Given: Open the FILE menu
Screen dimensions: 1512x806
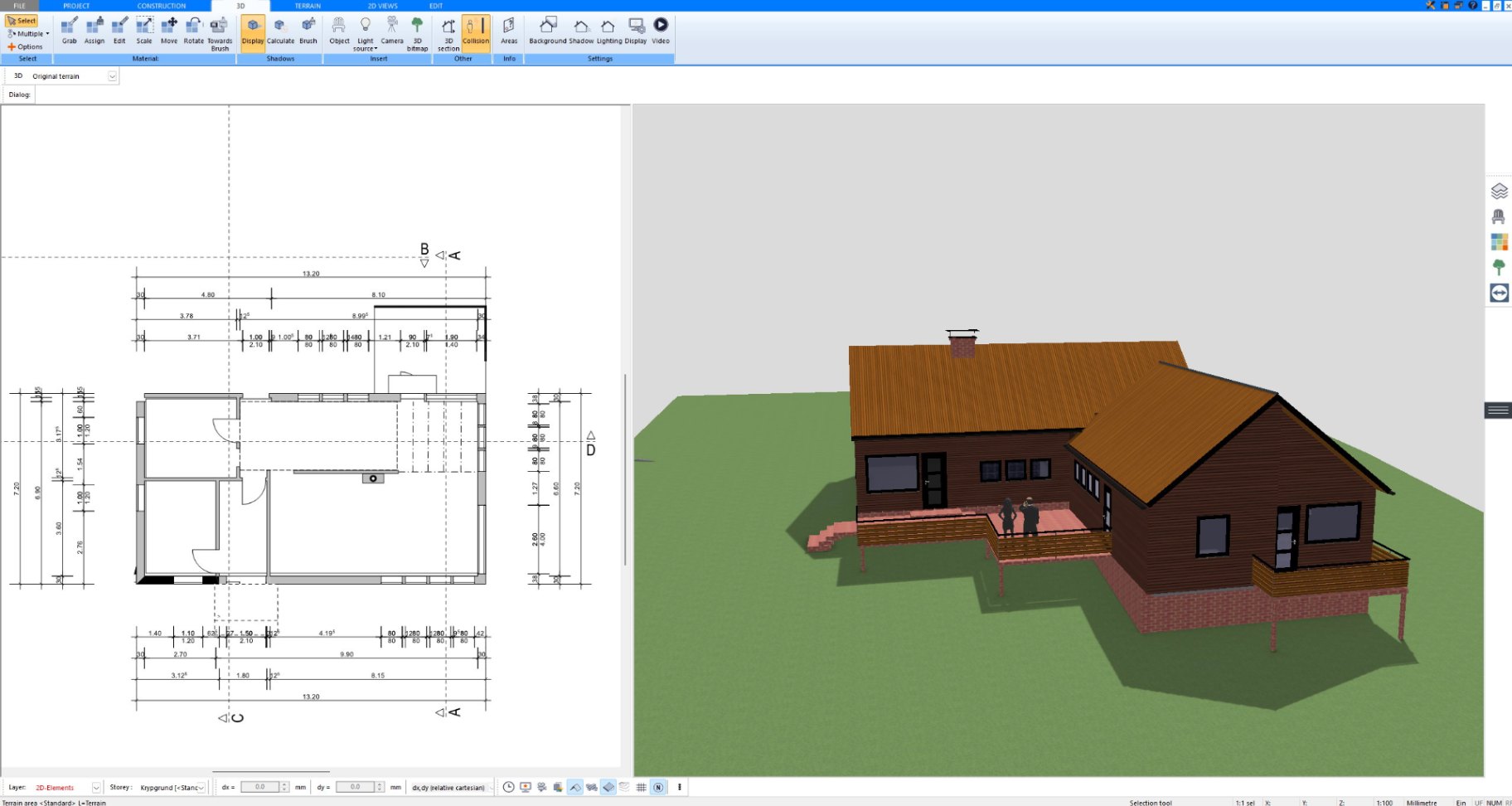Looking at the screenshot, I should 19,6.
